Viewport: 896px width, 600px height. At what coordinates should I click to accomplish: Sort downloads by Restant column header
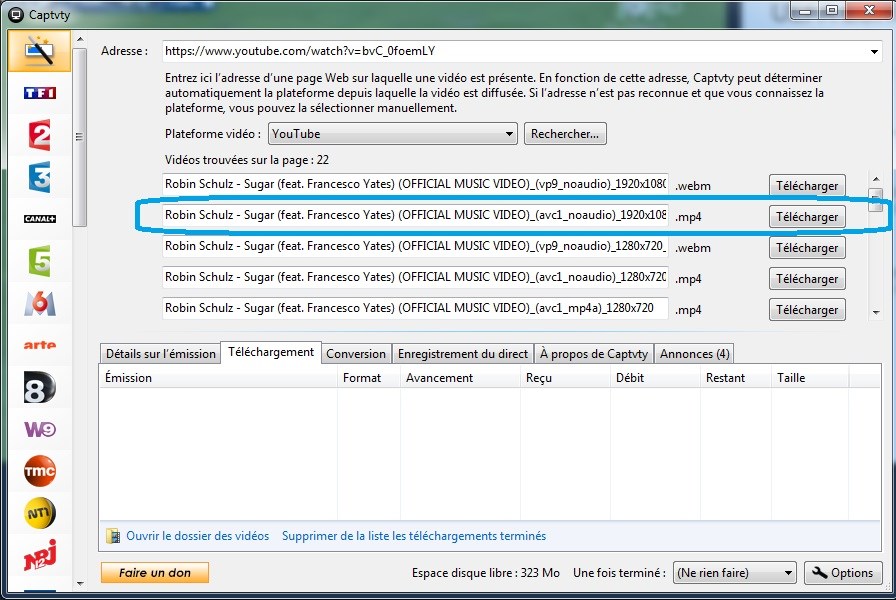(735, 378)
